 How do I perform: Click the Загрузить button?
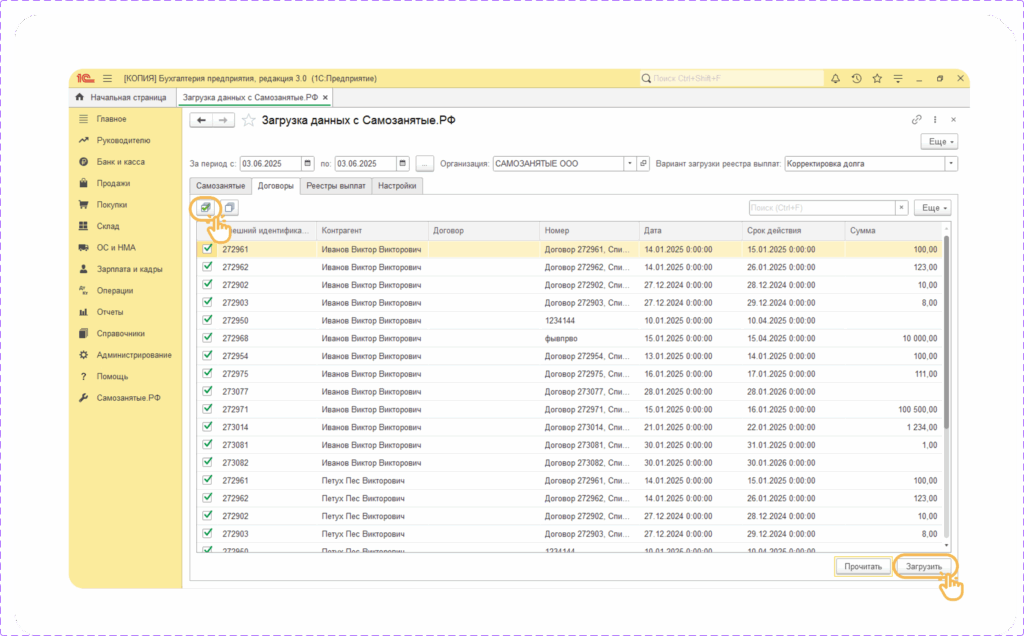pyautogui.click(x=924, y=566)
